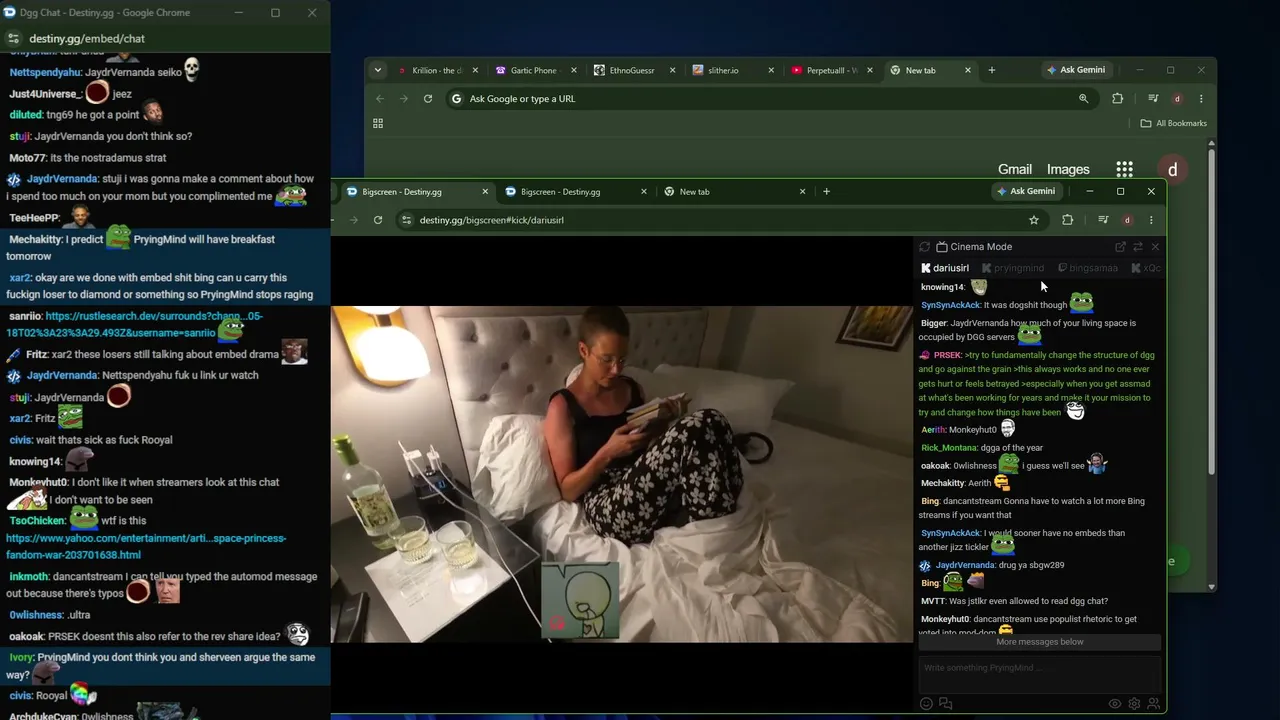Swap chat side with arrows icon
1280x720 pixels.
tap(1138, 247)
